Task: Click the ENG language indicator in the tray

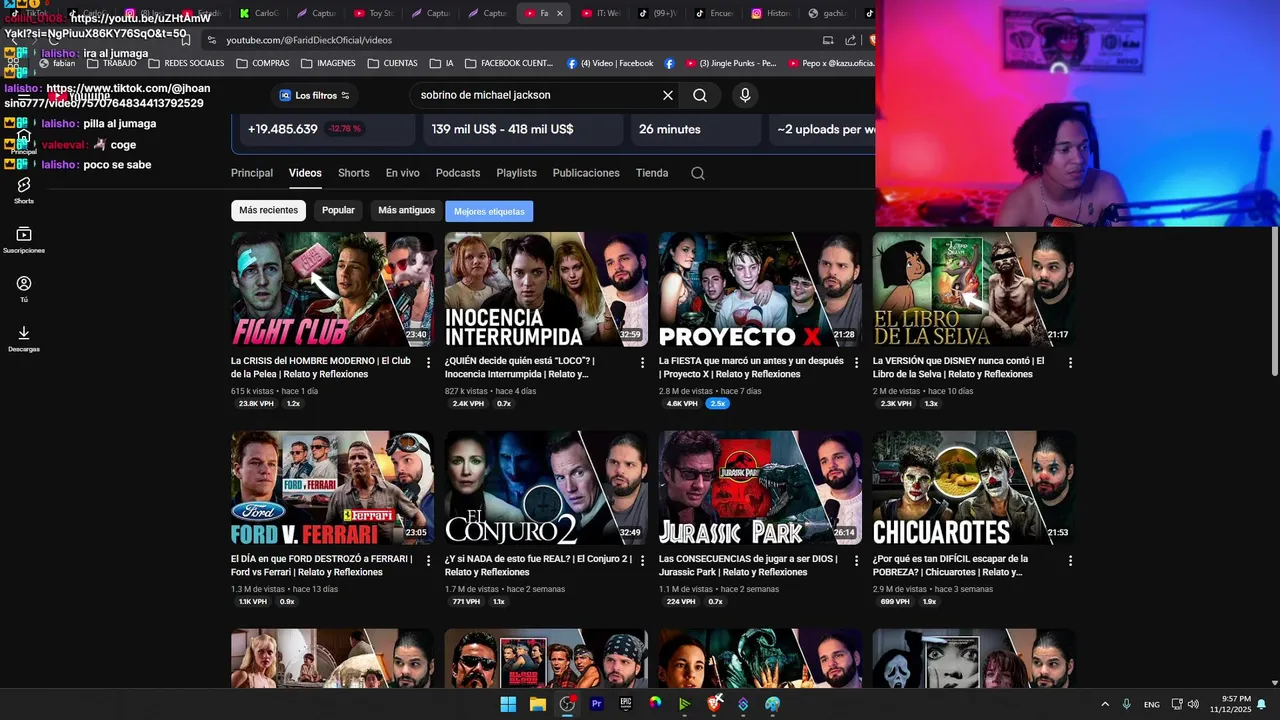Action: (1152, 704)
